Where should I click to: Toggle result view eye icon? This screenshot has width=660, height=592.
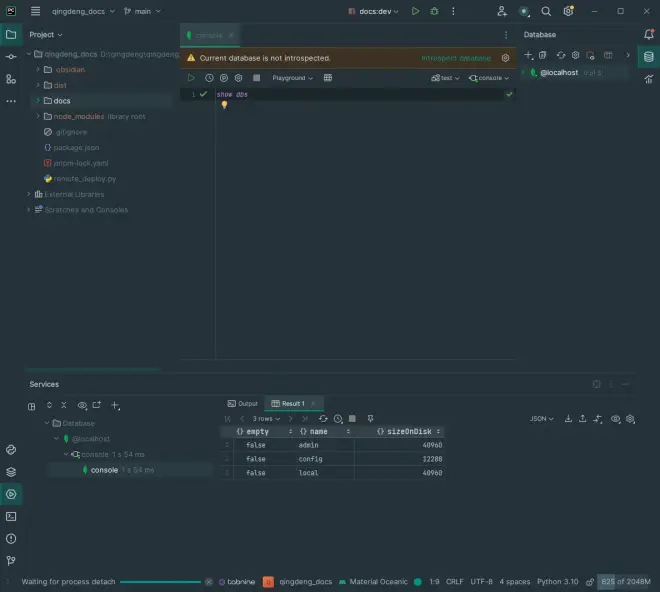[x=615, y=419]
